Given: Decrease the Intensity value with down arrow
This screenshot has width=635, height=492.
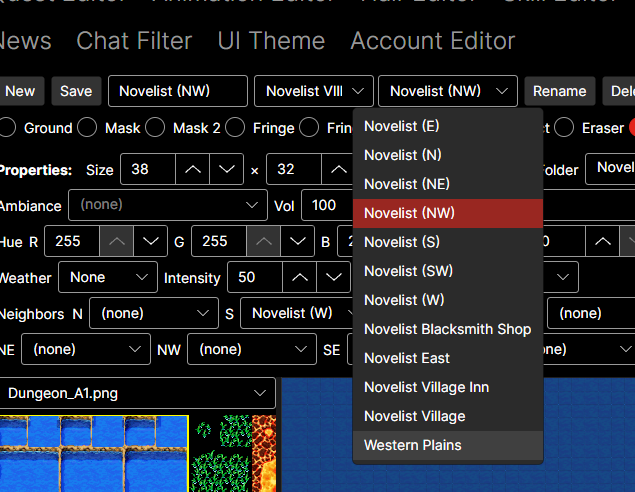Looking at the screenshot, I should 333,277.
